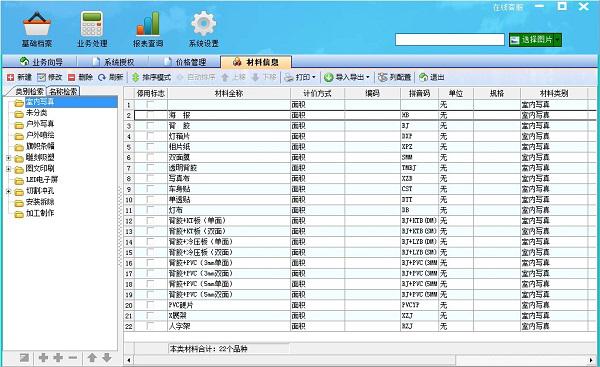Expand the 图文印刷 tree node
The height and width of the screenshot is (367, 600).
pyautogui.click(x=8, y=169)
